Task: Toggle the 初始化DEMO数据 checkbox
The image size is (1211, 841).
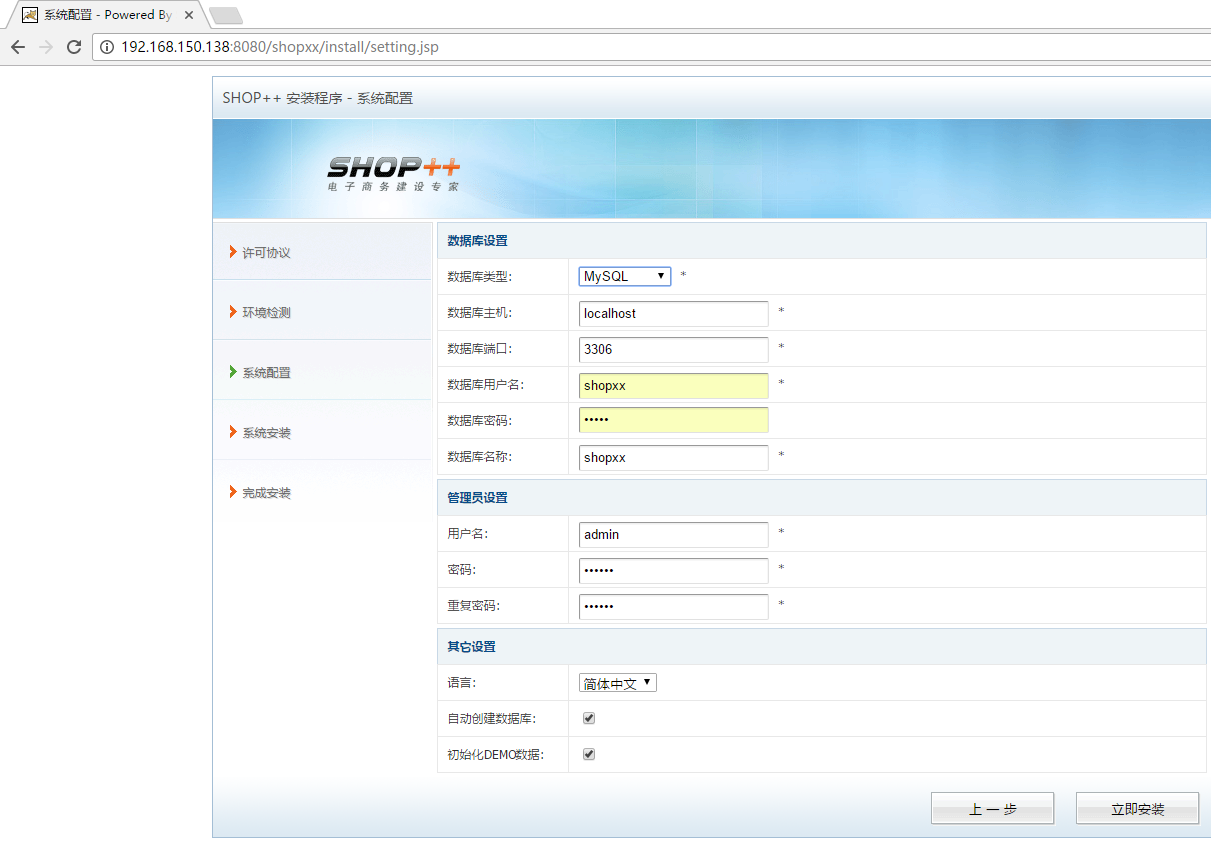Action: point(589,754)
